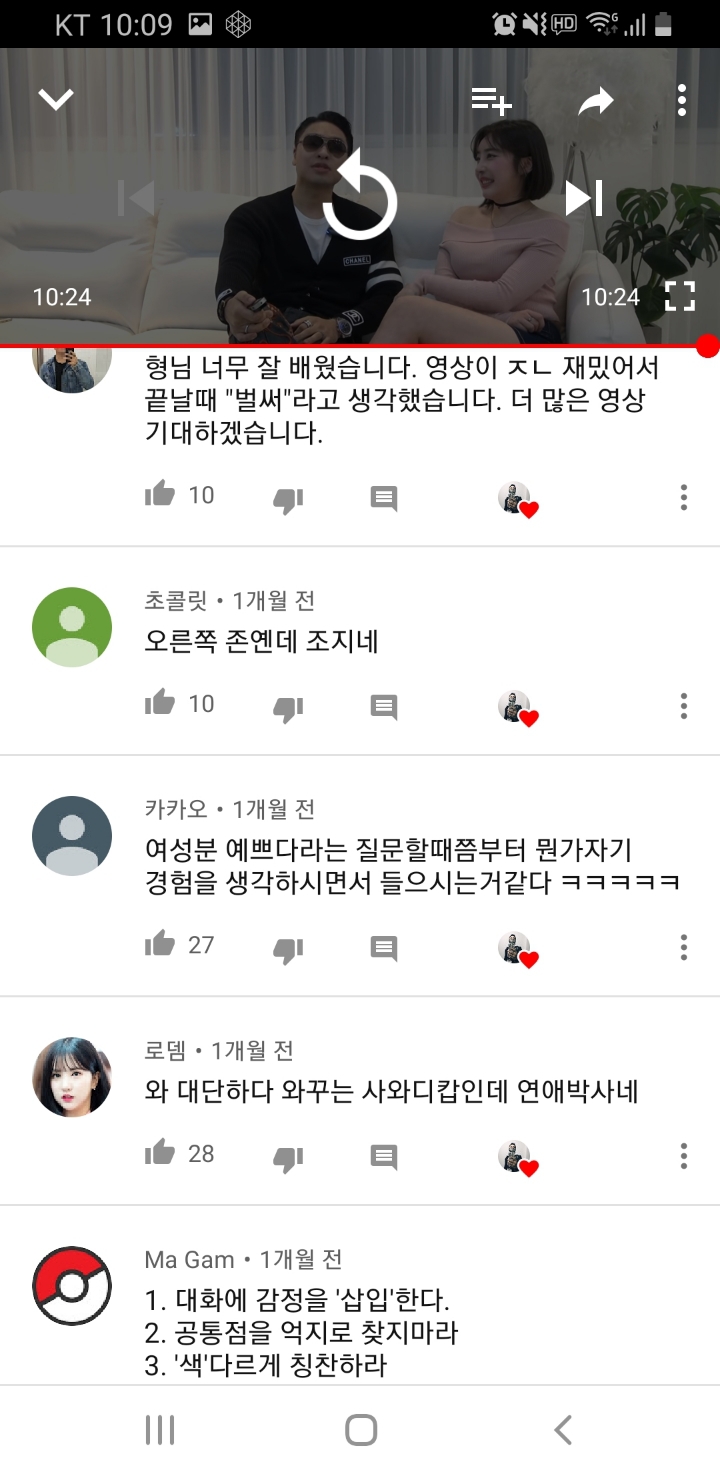
Task: Reply to 카카오's comment
Action: (384, 947)
